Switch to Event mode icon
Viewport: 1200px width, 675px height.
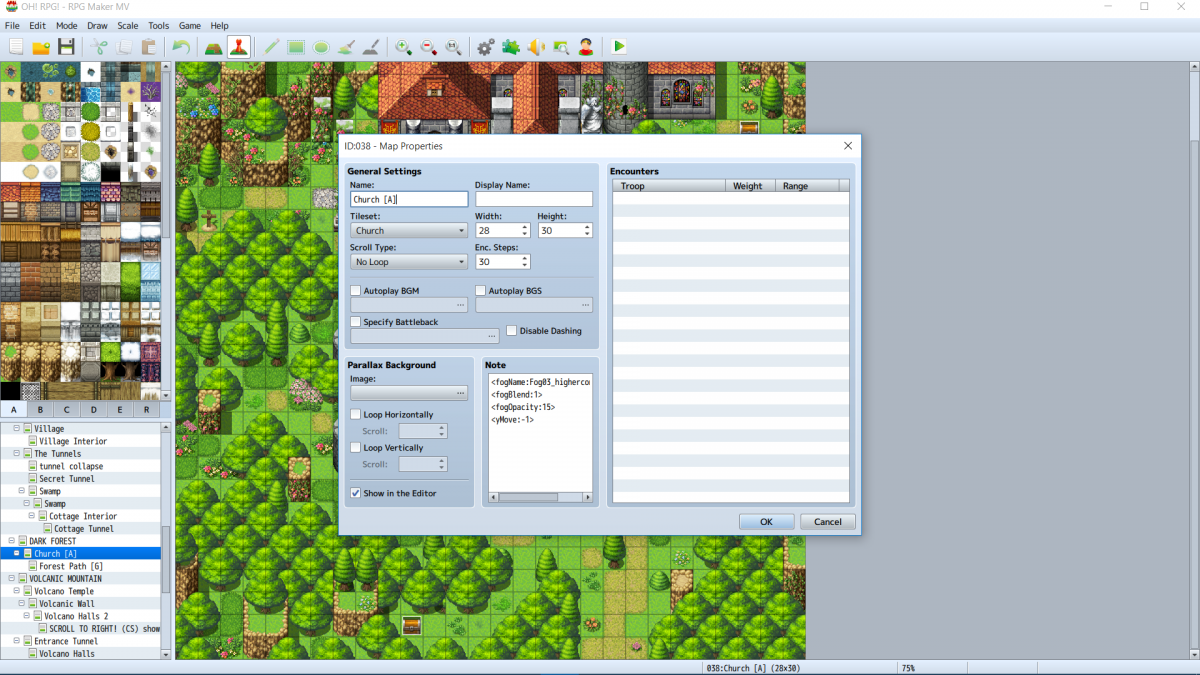click(x=239, y=46)
